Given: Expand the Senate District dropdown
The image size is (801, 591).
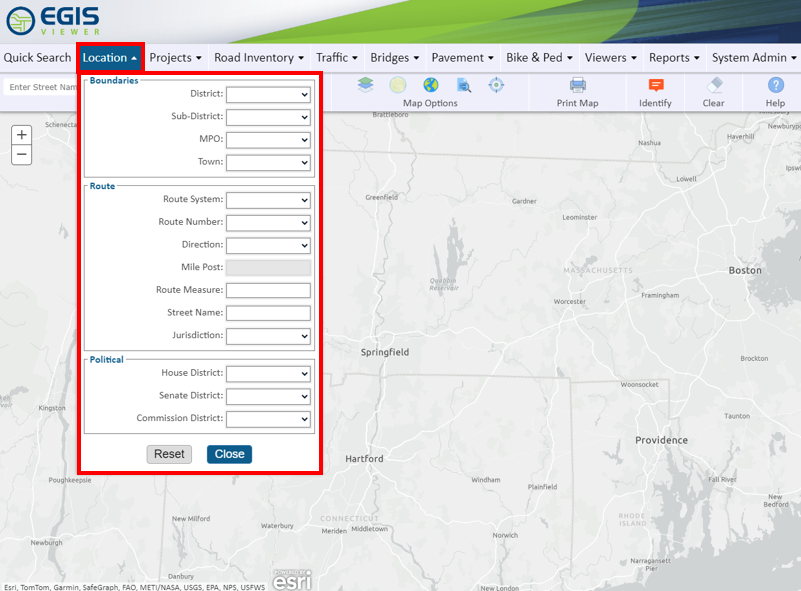Looking at the screenshot, I should click(268, 396).
